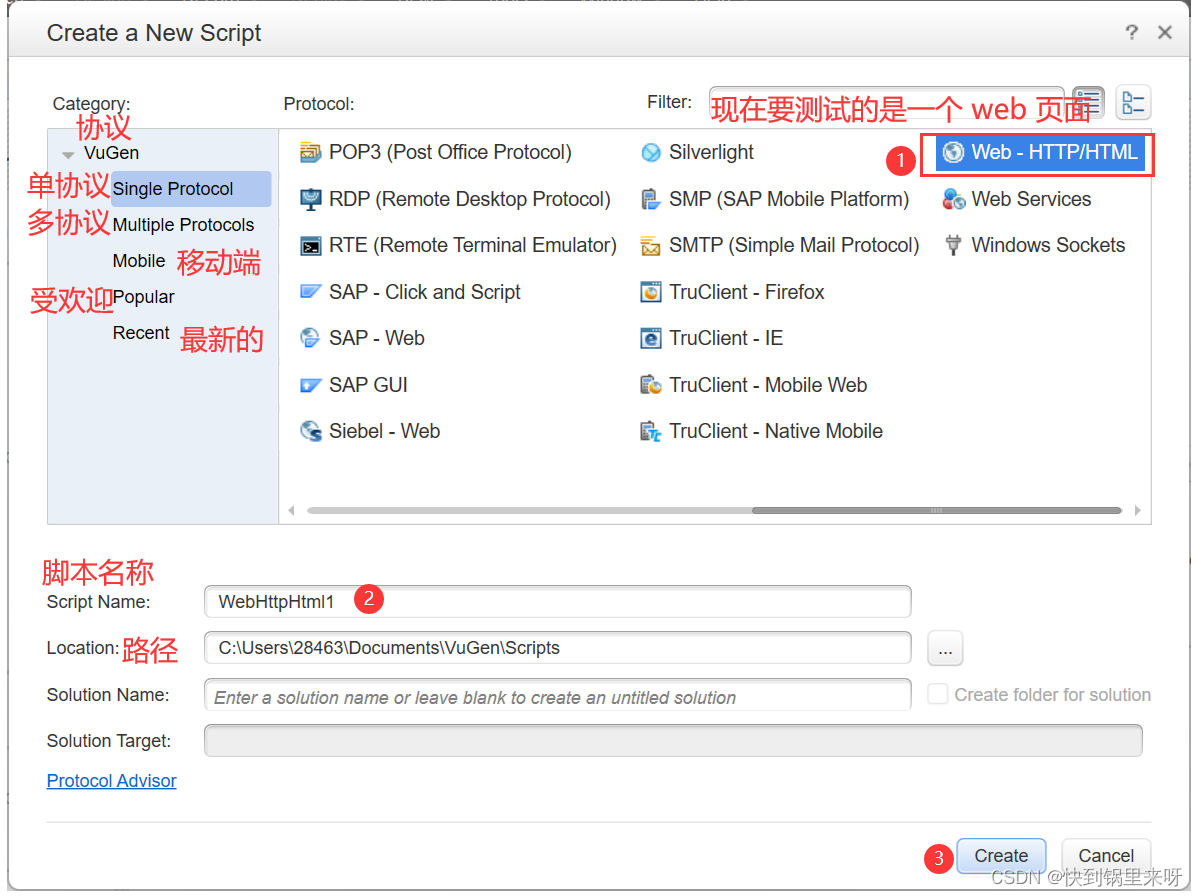Select the 'Windows Sockets' protocol label
The height and width of the screenshot is (896, 1198).
[x=1048, y=245]
